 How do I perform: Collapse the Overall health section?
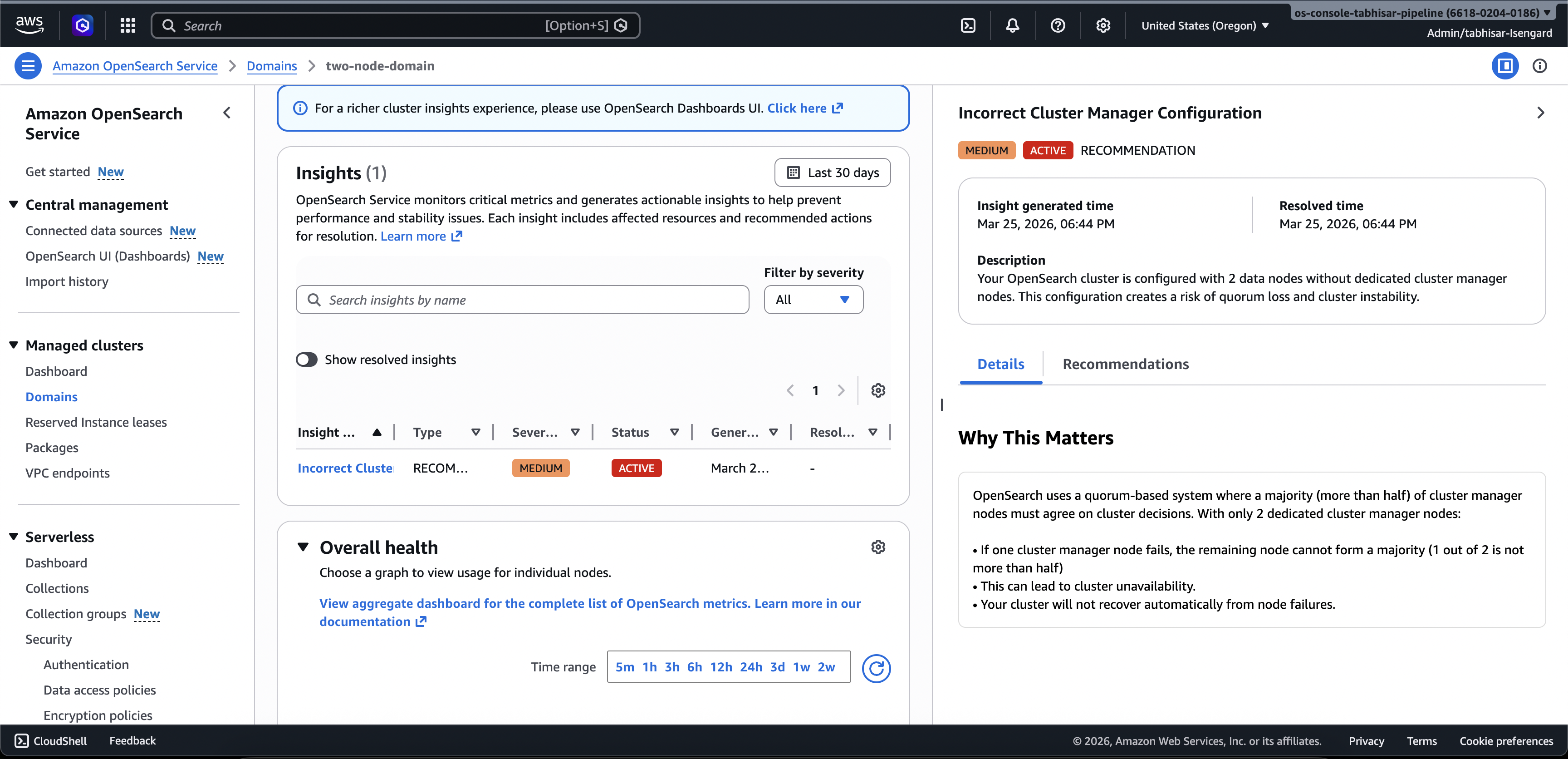[x=303, y=547]
